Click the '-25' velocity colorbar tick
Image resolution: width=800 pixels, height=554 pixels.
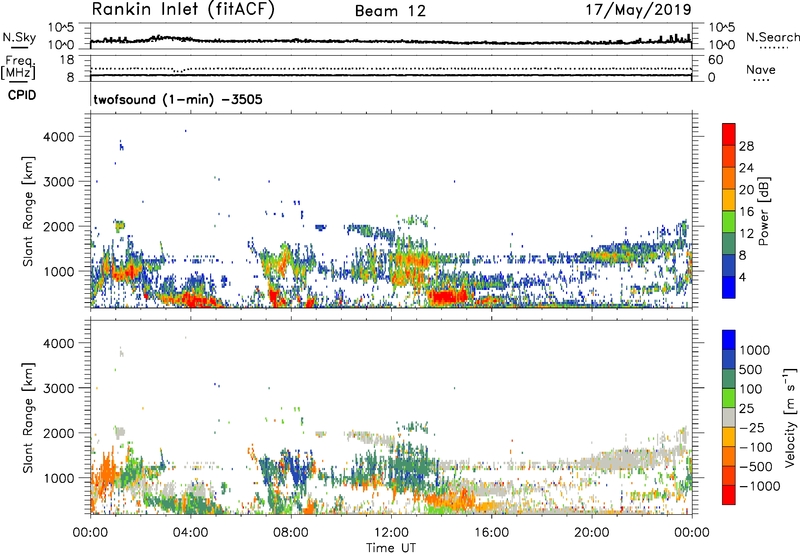752,427
